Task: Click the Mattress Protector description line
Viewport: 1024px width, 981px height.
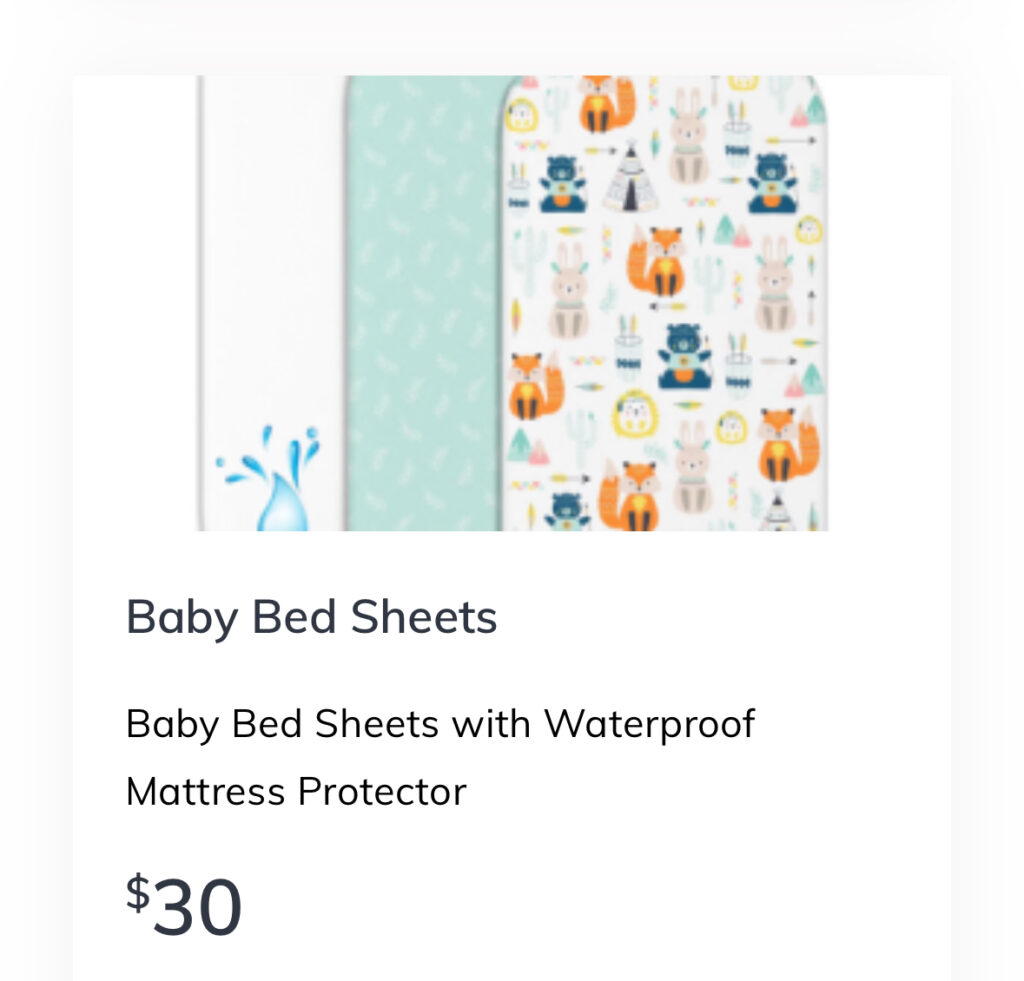Action: tap(296, 792)
